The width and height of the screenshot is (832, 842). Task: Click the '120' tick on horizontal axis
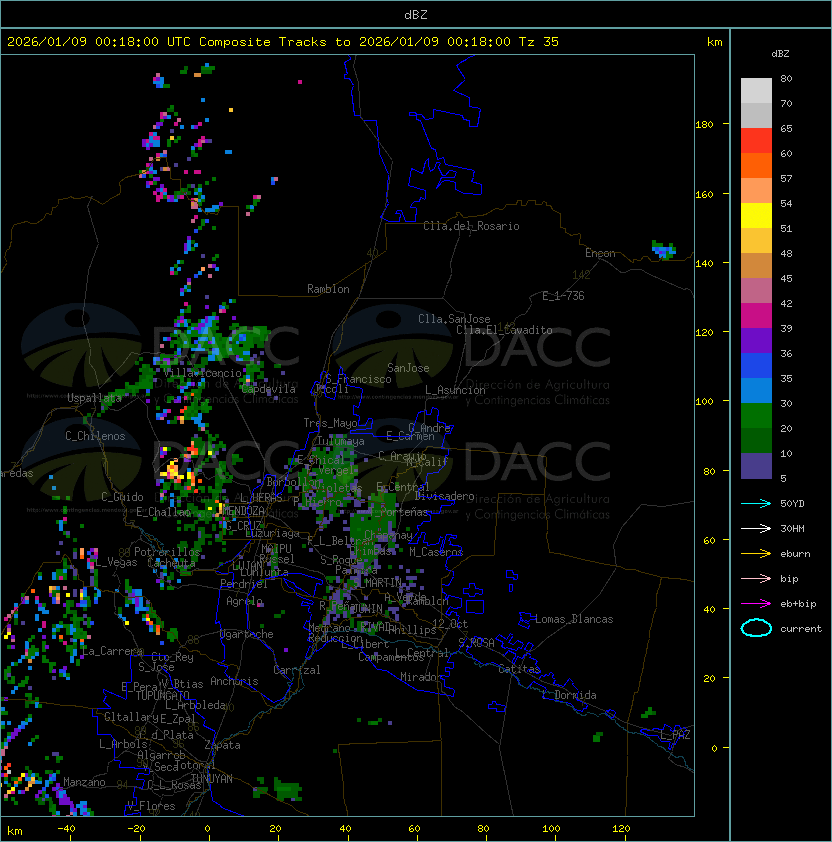[621, 829]
